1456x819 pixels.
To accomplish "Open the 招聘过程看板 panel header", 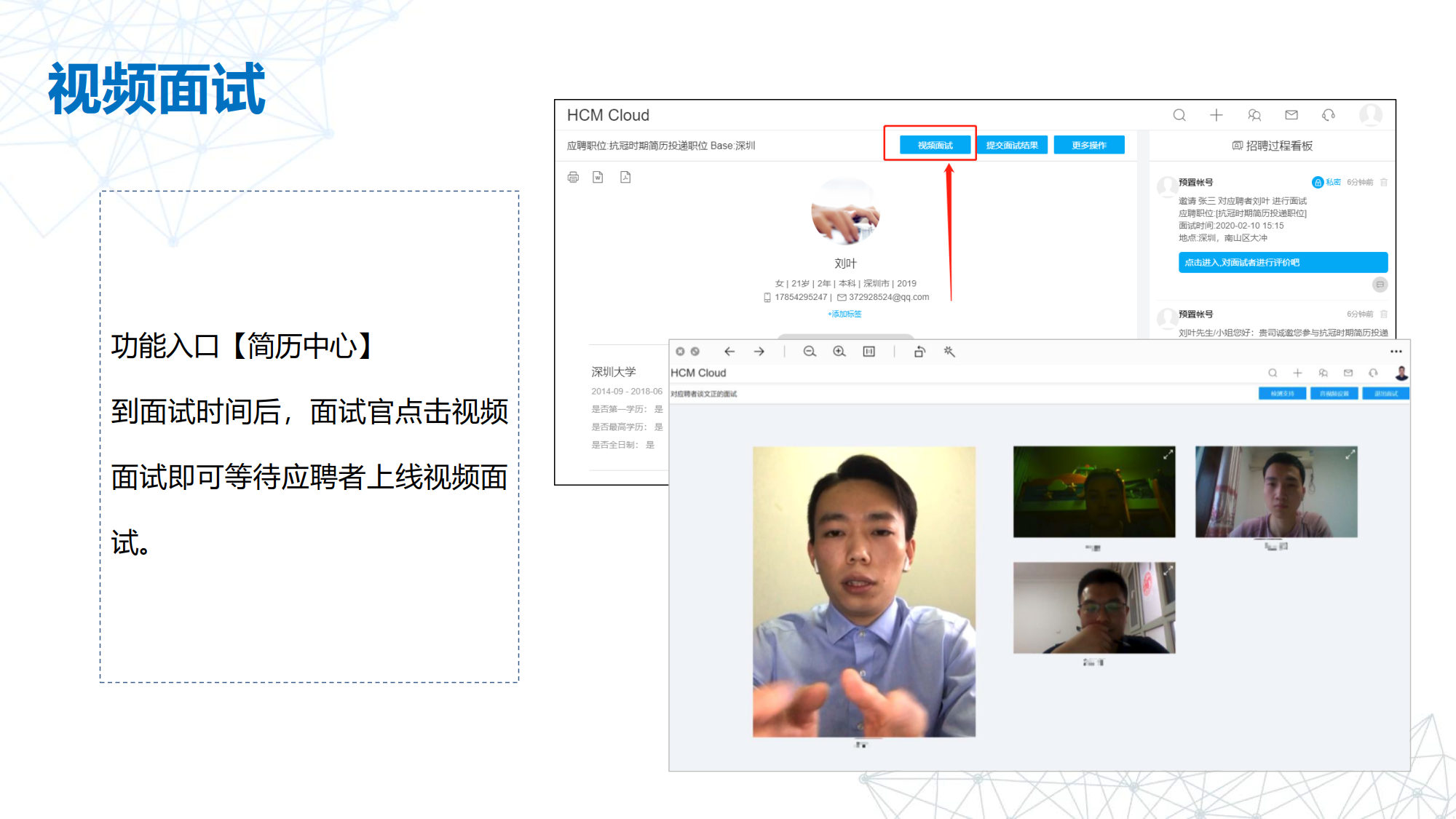I will coord(1272,146).
